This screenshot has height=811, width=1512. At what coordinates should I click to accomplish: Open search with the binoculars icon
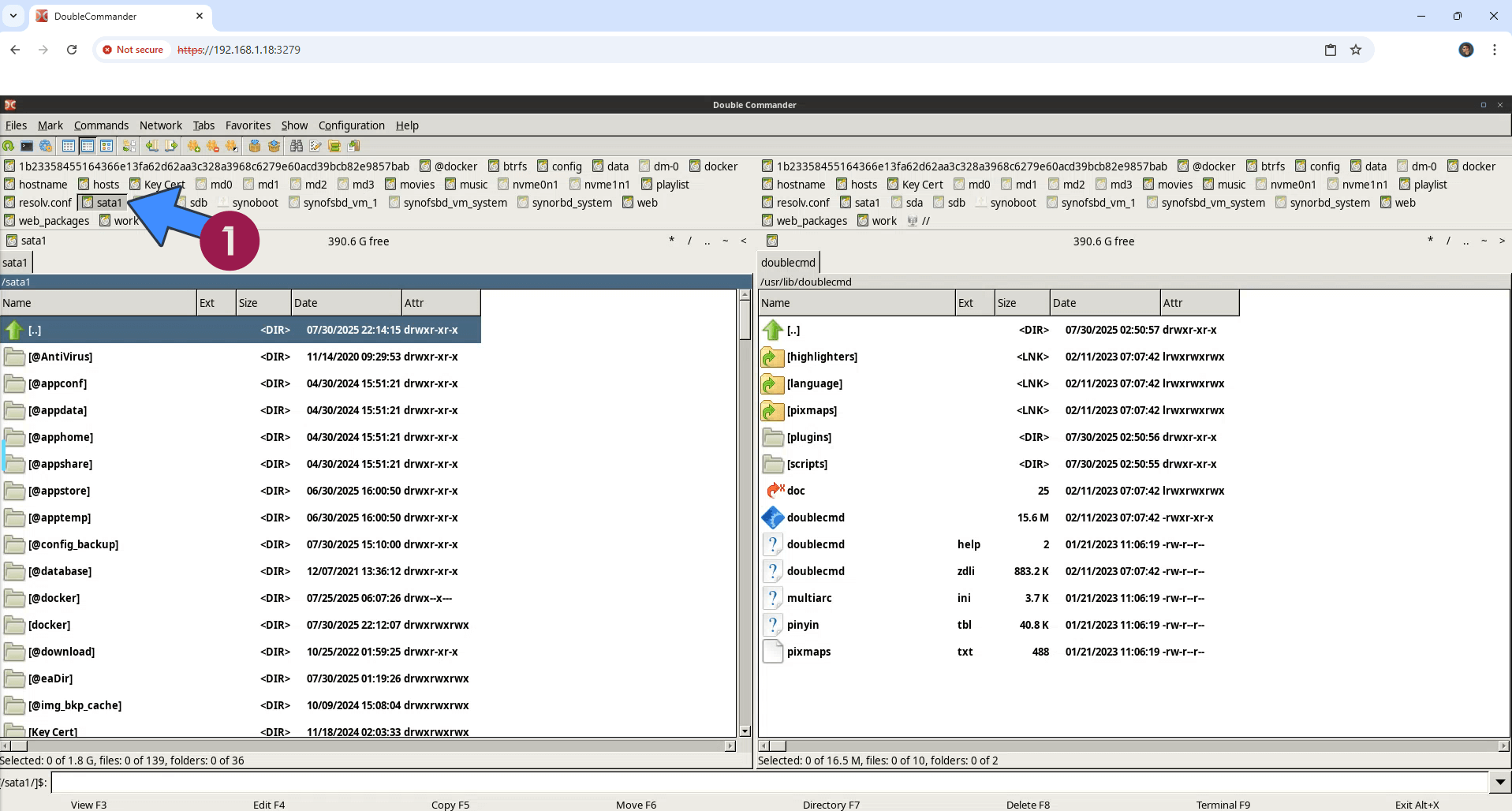click(297, 146)
